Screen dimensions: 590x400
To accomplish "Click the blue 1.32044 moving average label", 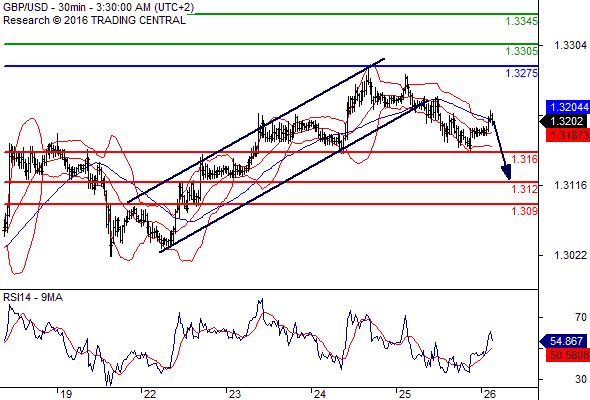I will (x=568, y=107).
